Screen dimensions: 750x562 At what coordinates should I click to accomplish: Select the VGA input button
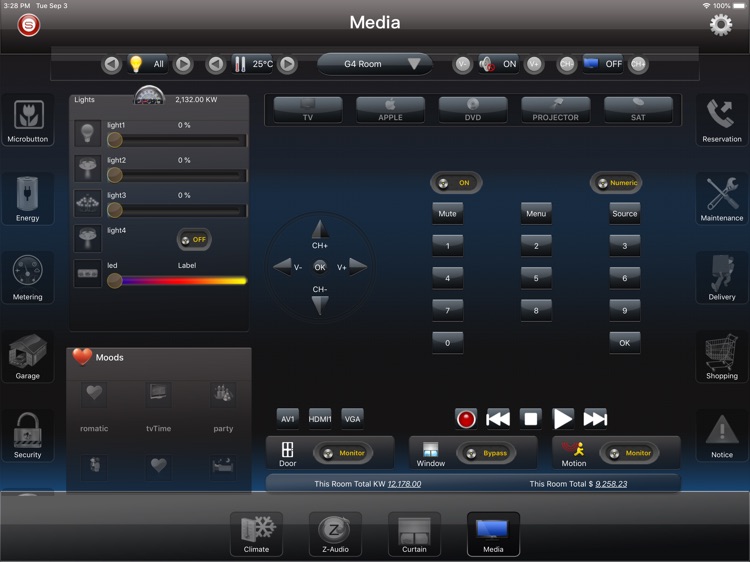(353, 419)
